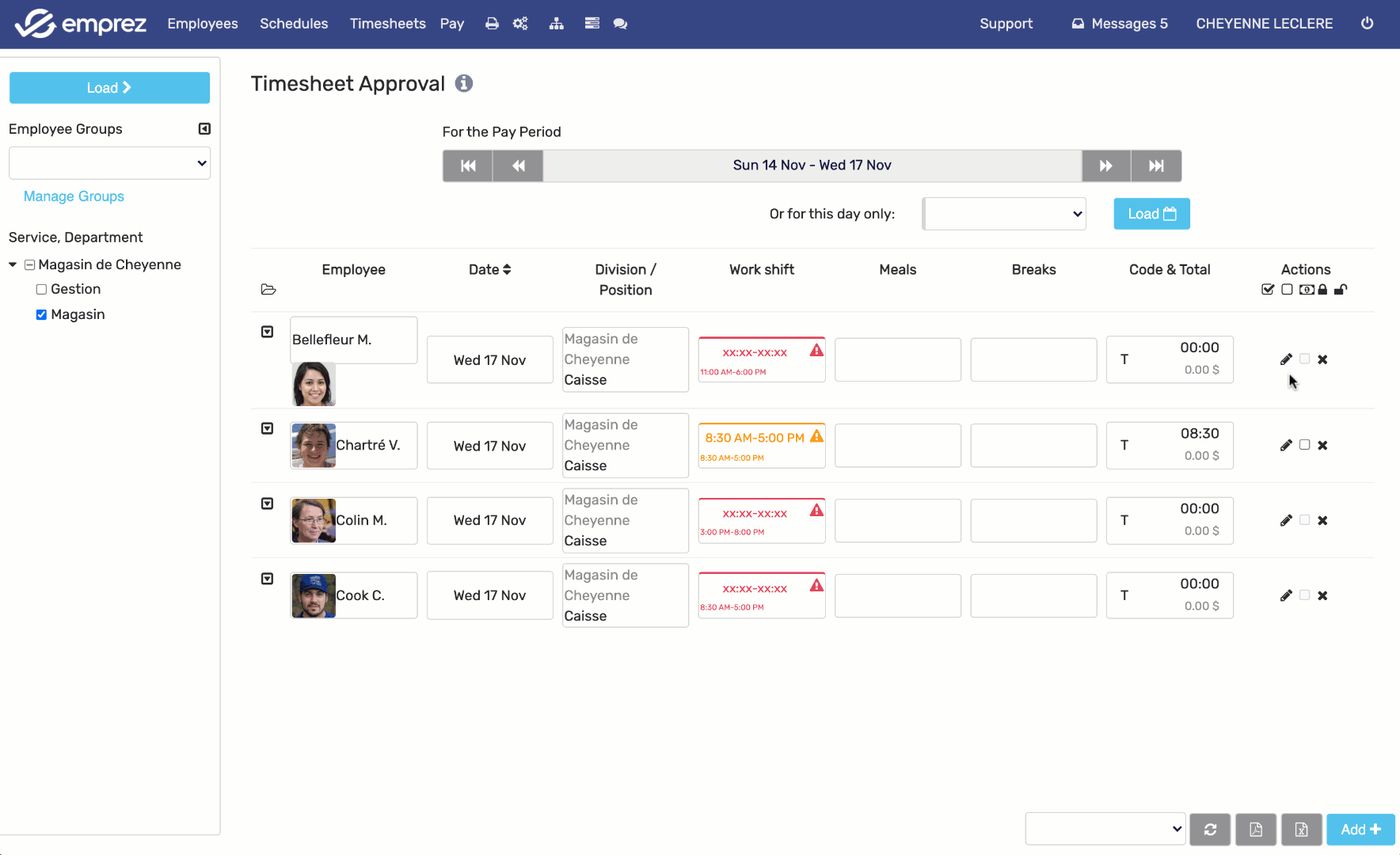The image size is (1400, 855).
Task: Toggle Magasin de Cheyenne parent checkbox
Action: pos(29,265)
